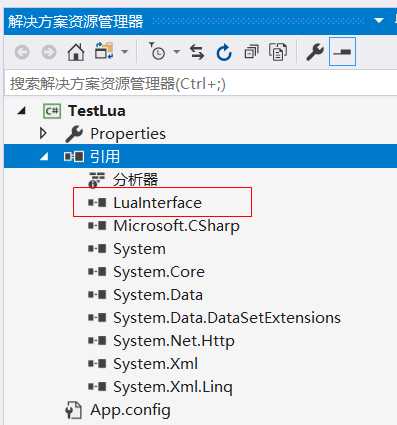Open Properties via wrench toolbar icon
Viewport: 397px width, 425px height.
[314, 52]
